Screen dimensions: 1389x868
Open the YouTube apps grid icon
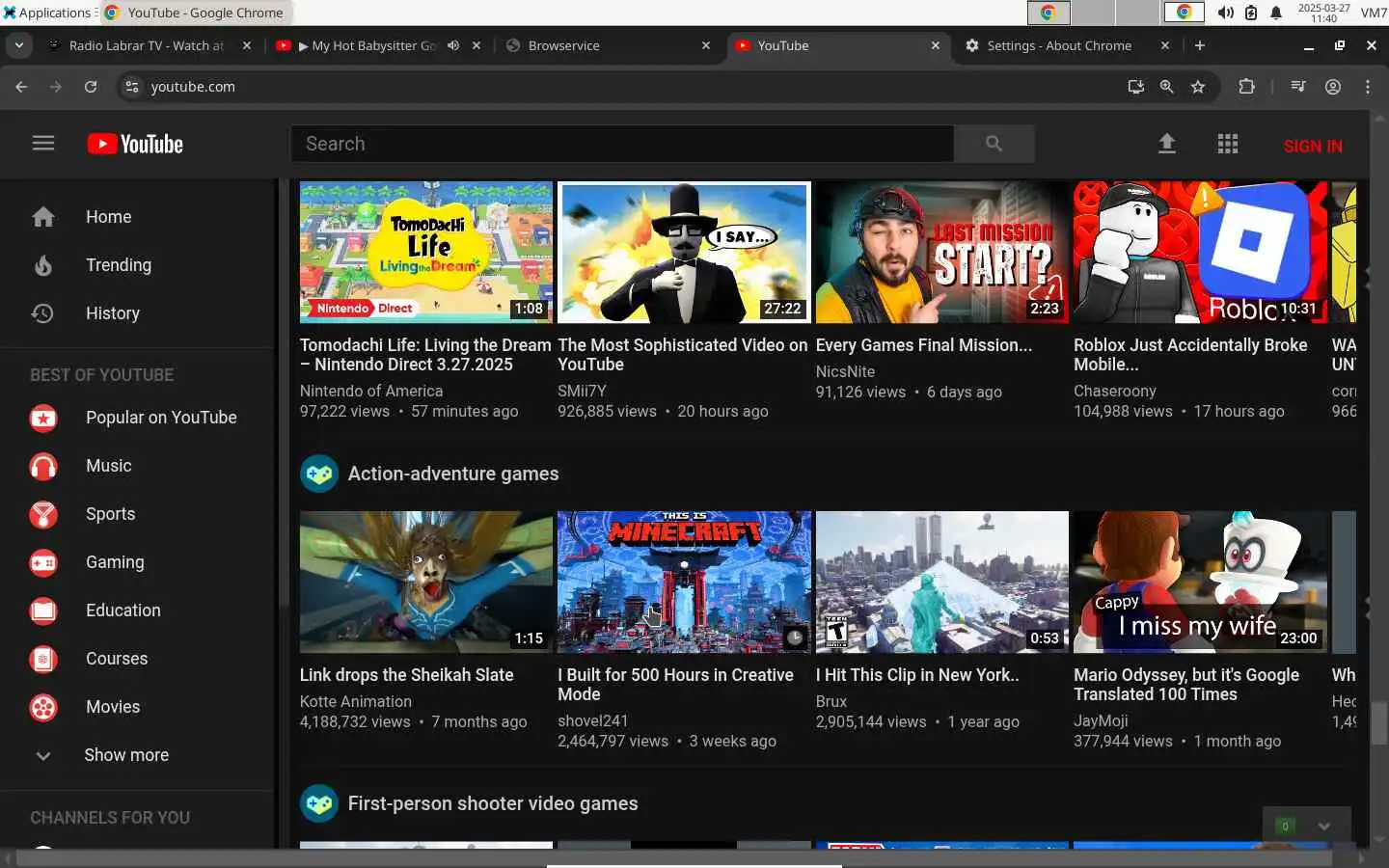coord(1227,144)
